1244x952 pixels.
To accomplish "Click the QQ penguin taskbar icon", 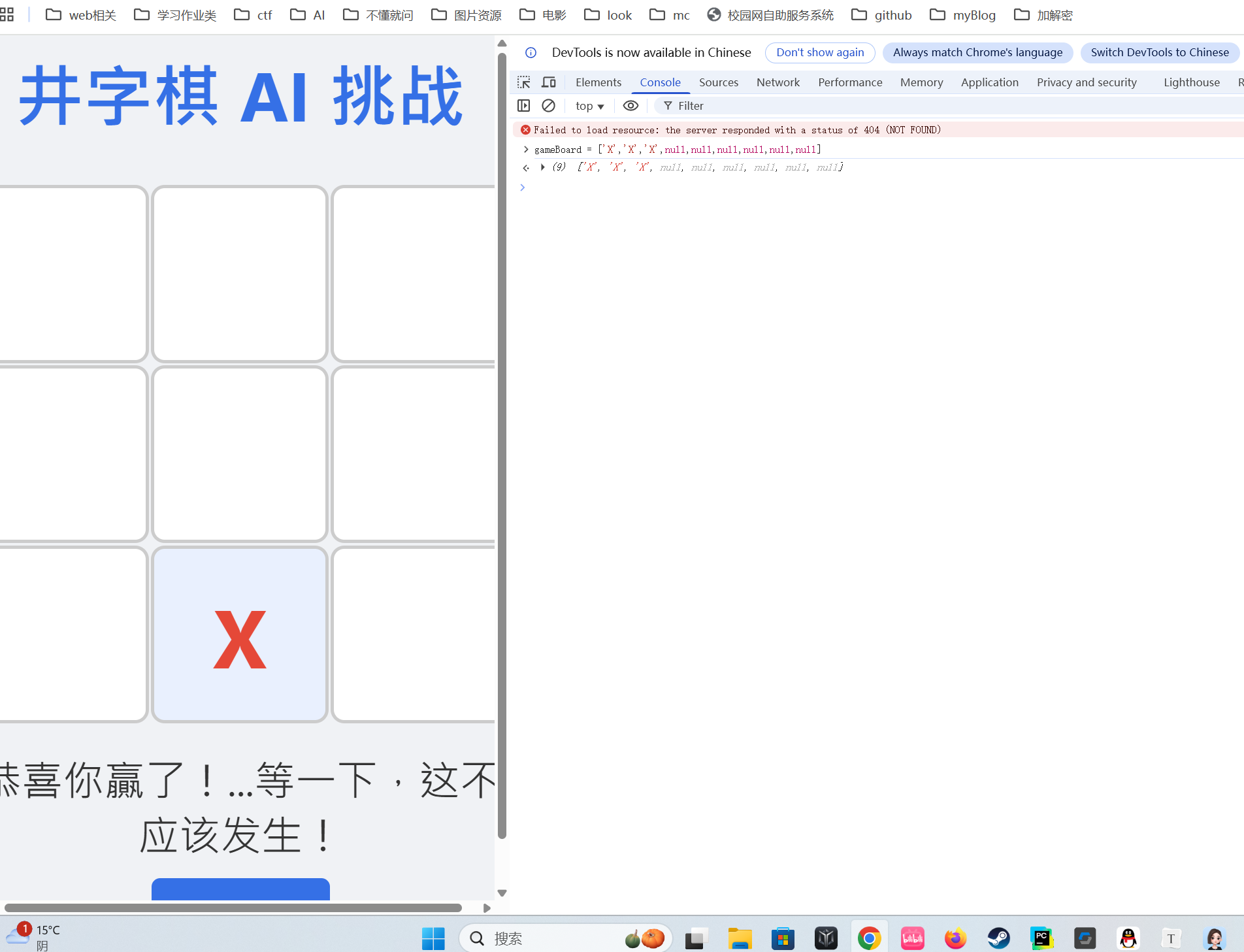I will coord(1128,939).
